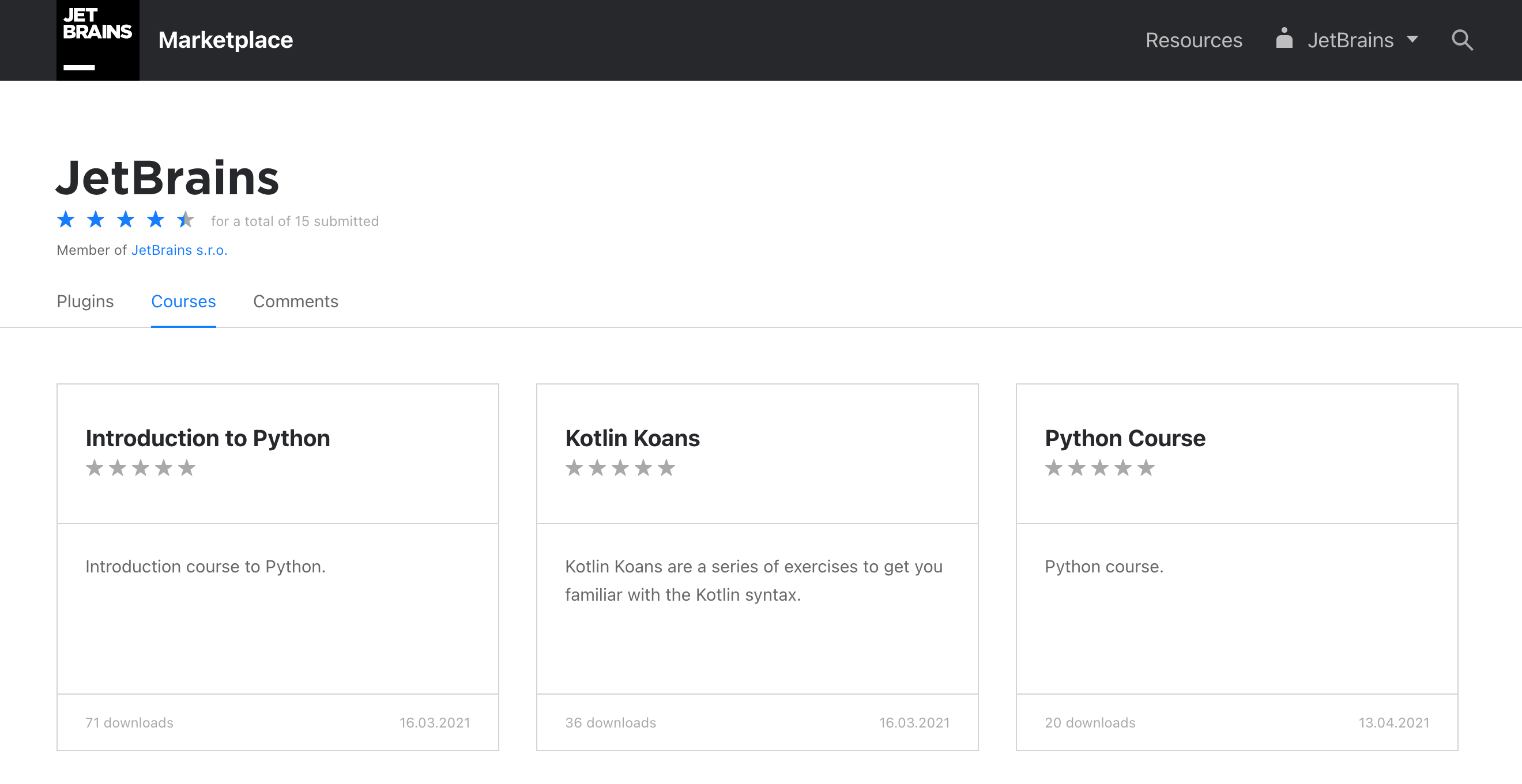The width and height of the screenshot is (1522, 784).
Task: Click the user profile avatar icon
Action: click(1283, 39)
